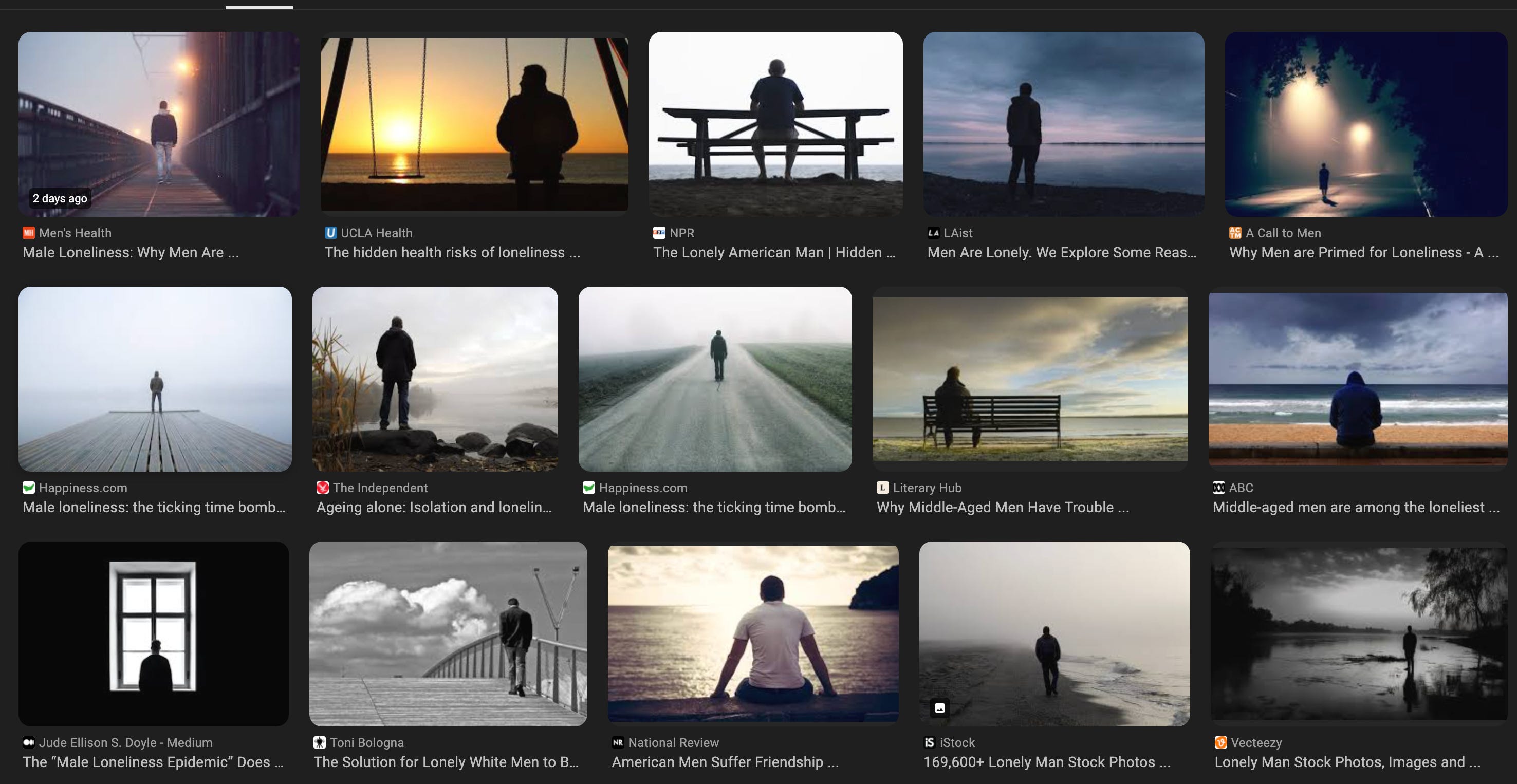Click the A Call to Men favicon
The image size is (1517, 784).
[1235, 233]
